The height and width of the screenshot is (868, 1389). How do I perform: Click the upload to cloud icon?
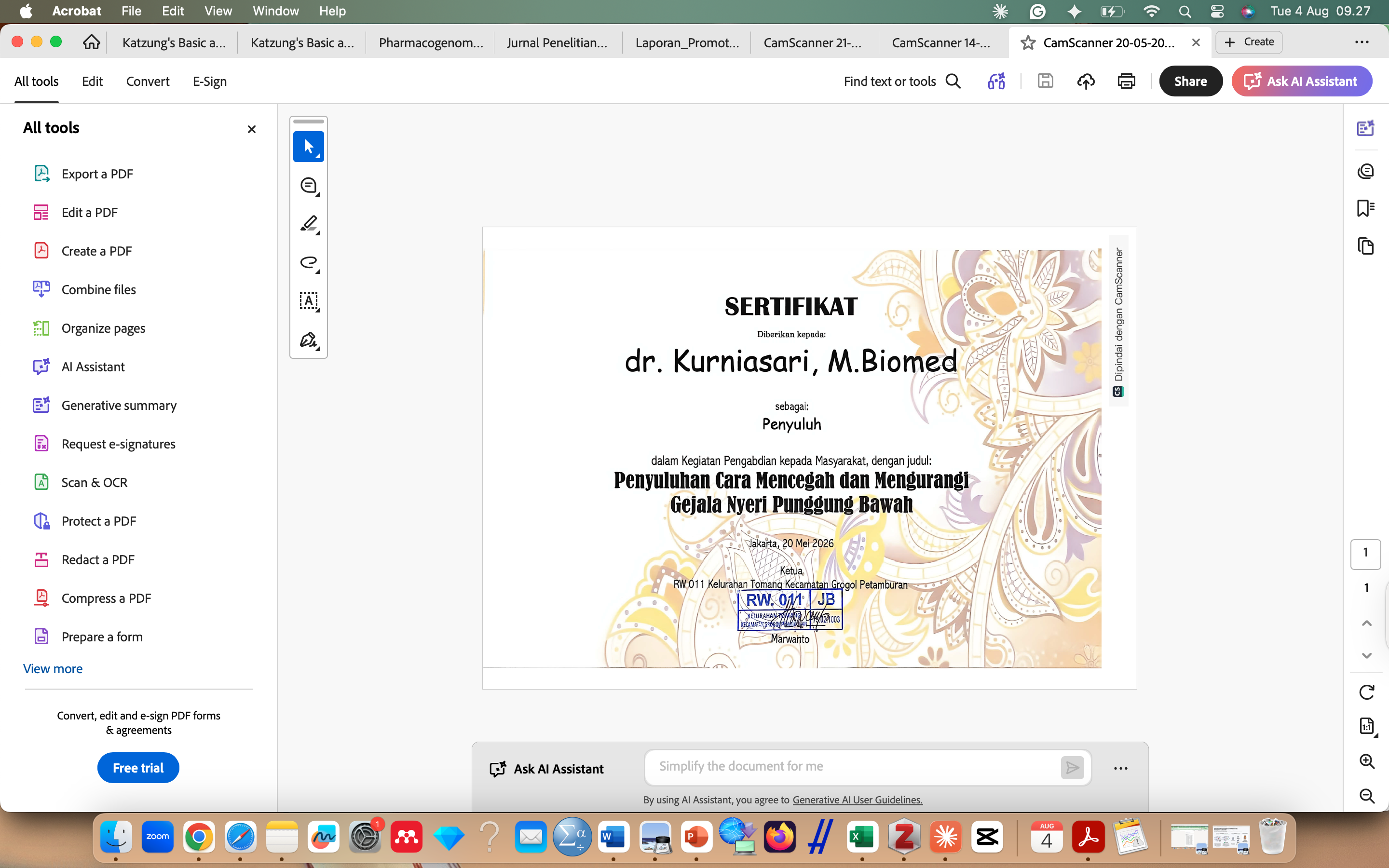coord(1085,81)
